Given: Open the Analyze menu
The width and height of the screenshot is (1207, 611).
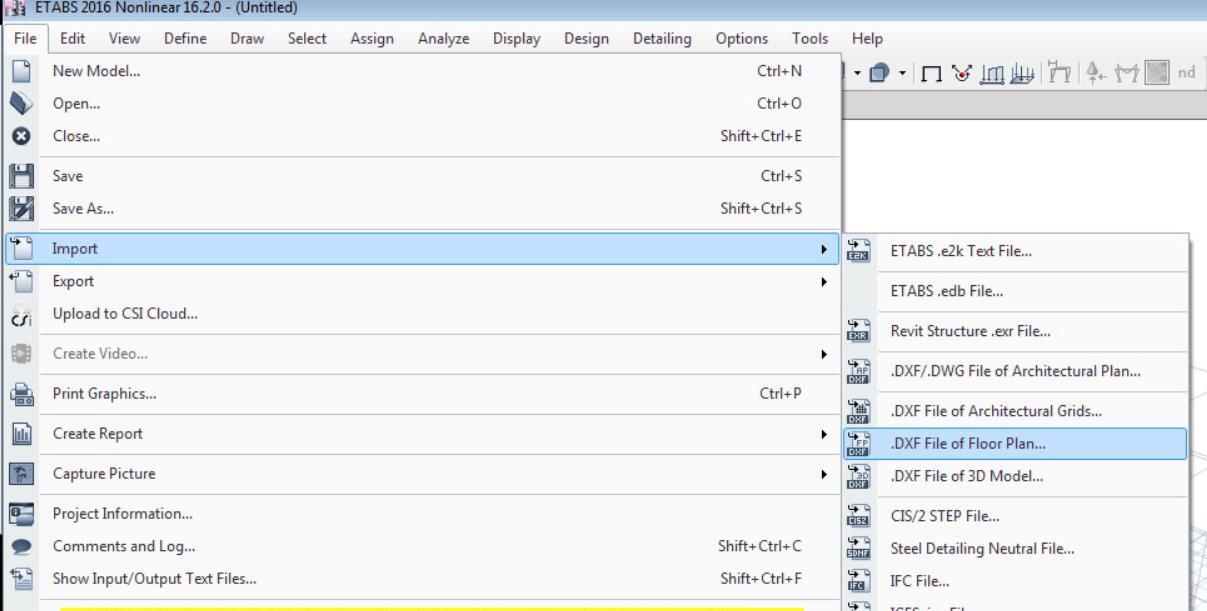Looking at the screenshot, I should [443, 38].
